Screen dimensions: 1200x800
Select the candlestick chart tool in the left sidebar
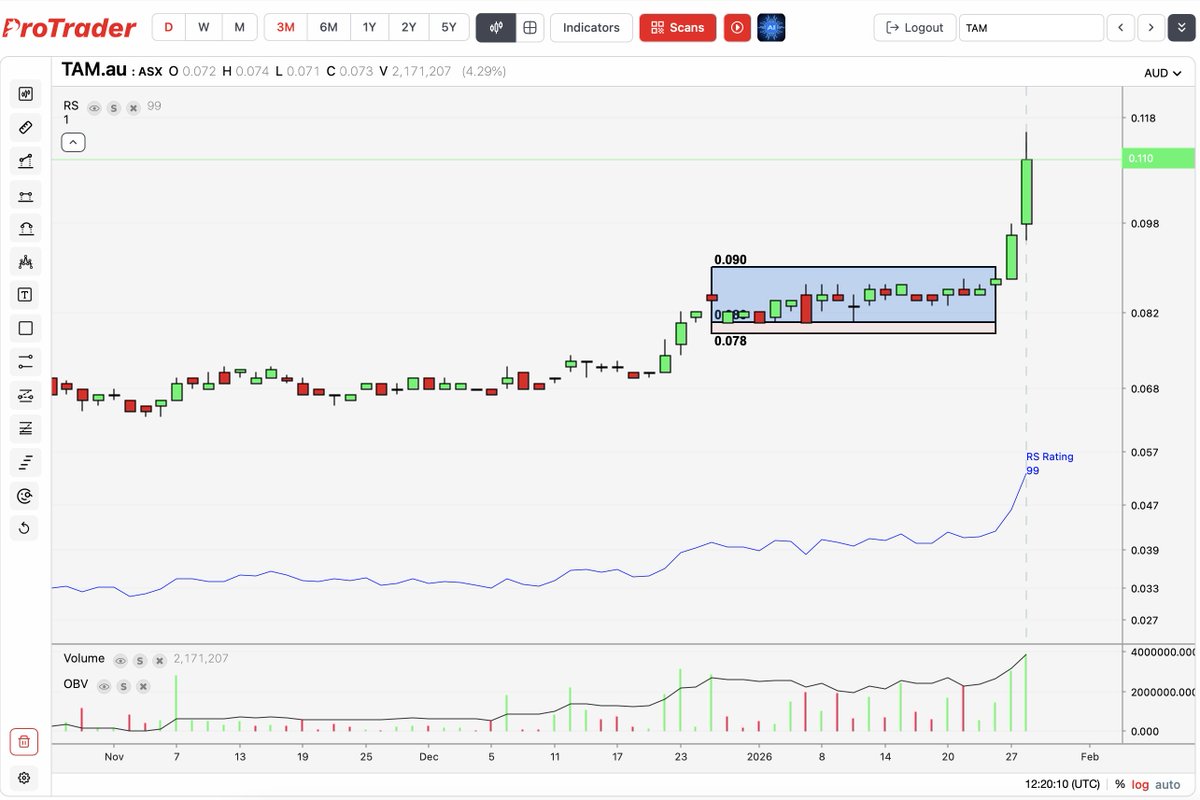pyautogui.click(x=25, y=94)
